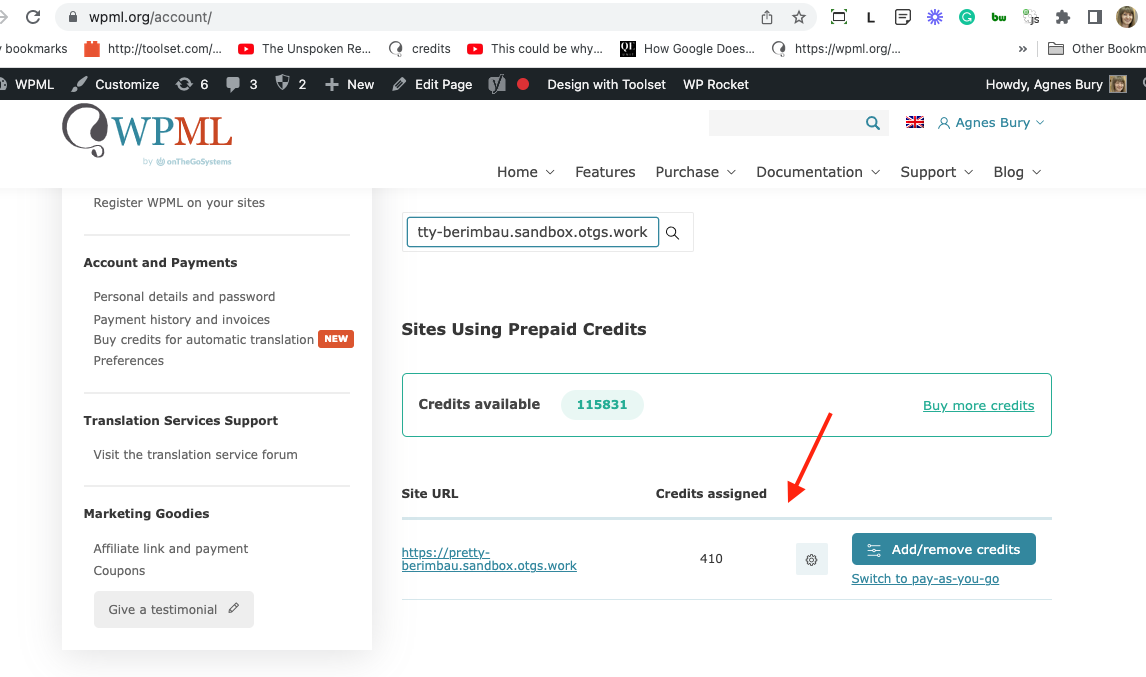Open the Other Bookmarks folder
The image size is (1146, 677).
tap(1096, 49)
